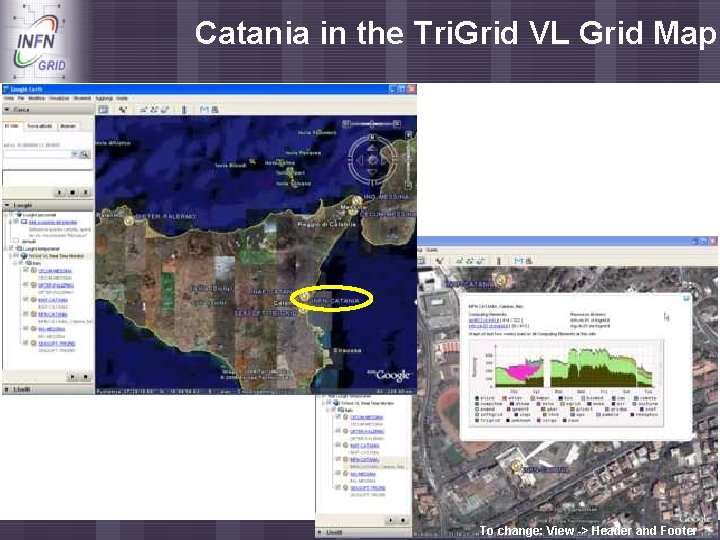Click into the Vola a search input field
This screenshot has height=540, width=720.
[37, 155]
